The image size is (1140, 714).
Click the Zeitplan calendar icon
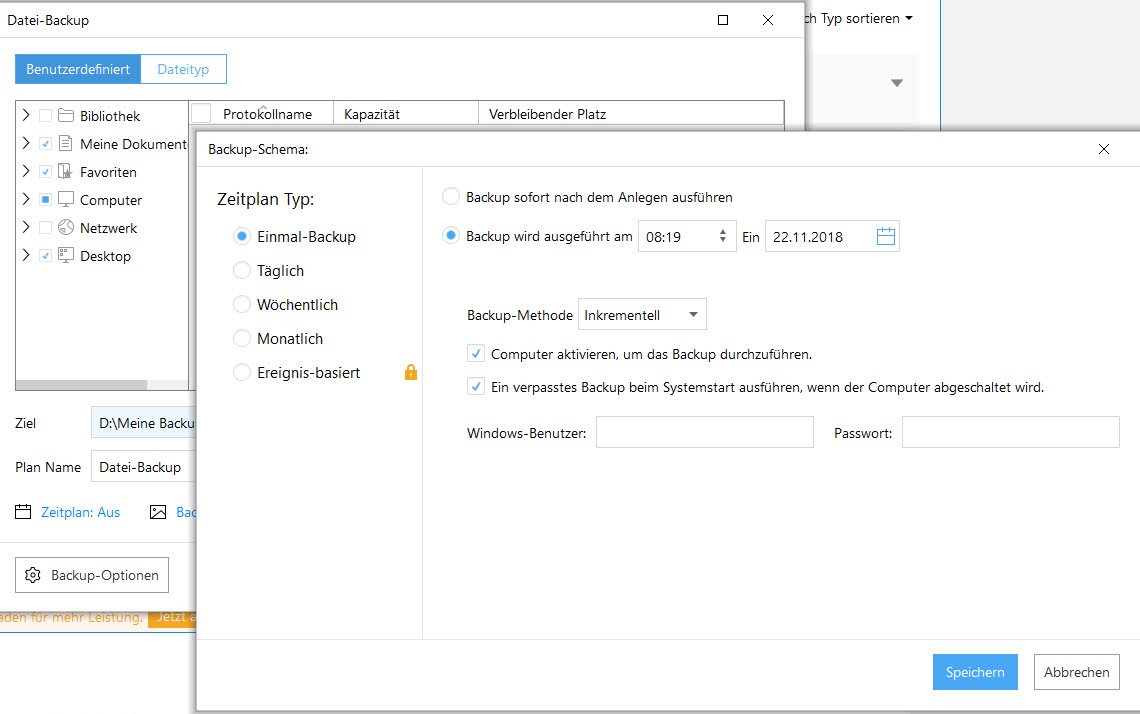pyautogui.click(x=24, y=512)
